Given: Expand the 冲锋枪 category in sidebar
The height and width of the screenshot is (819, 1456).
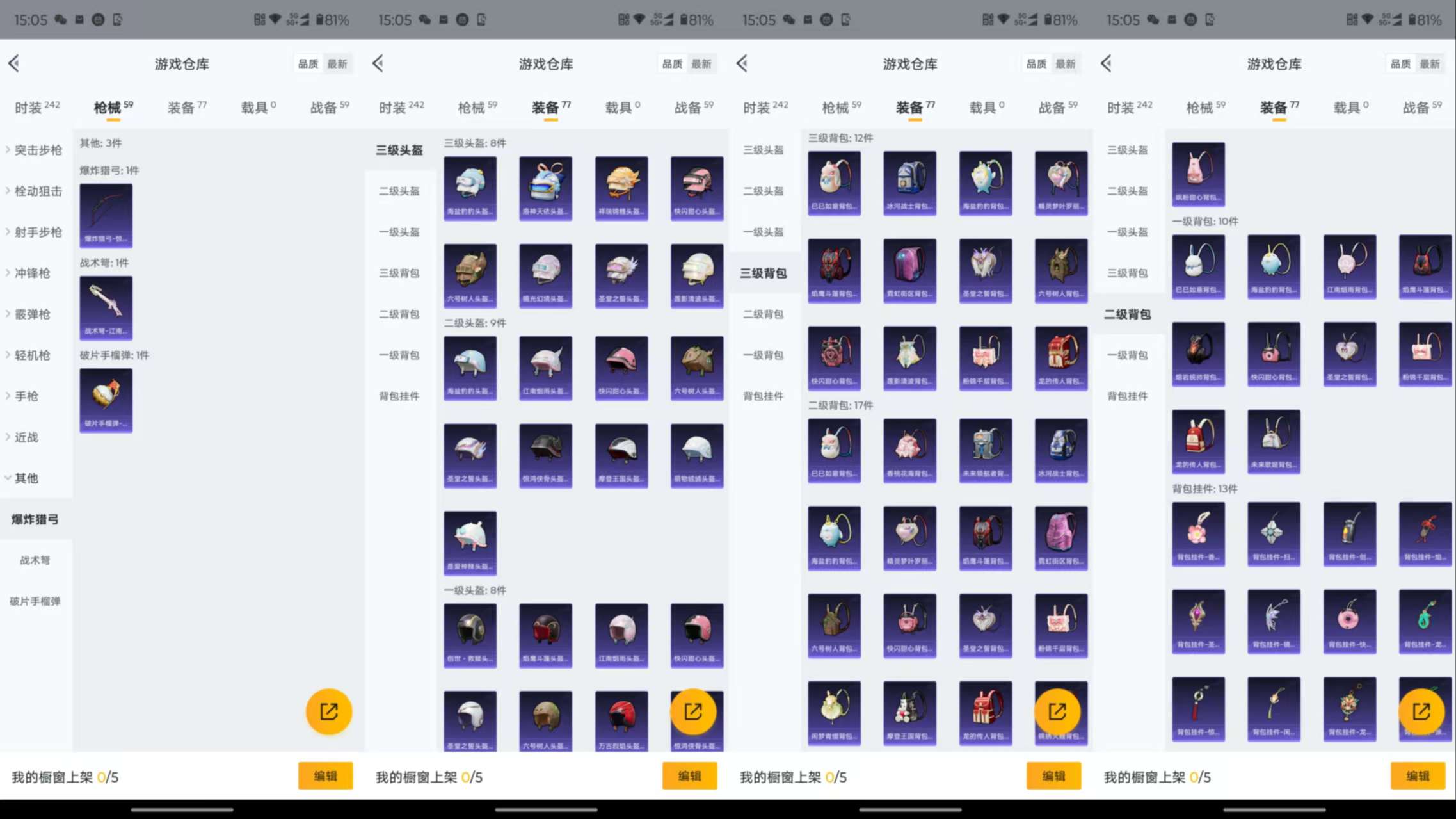Looking at the screenshot, I should (32, 273).
